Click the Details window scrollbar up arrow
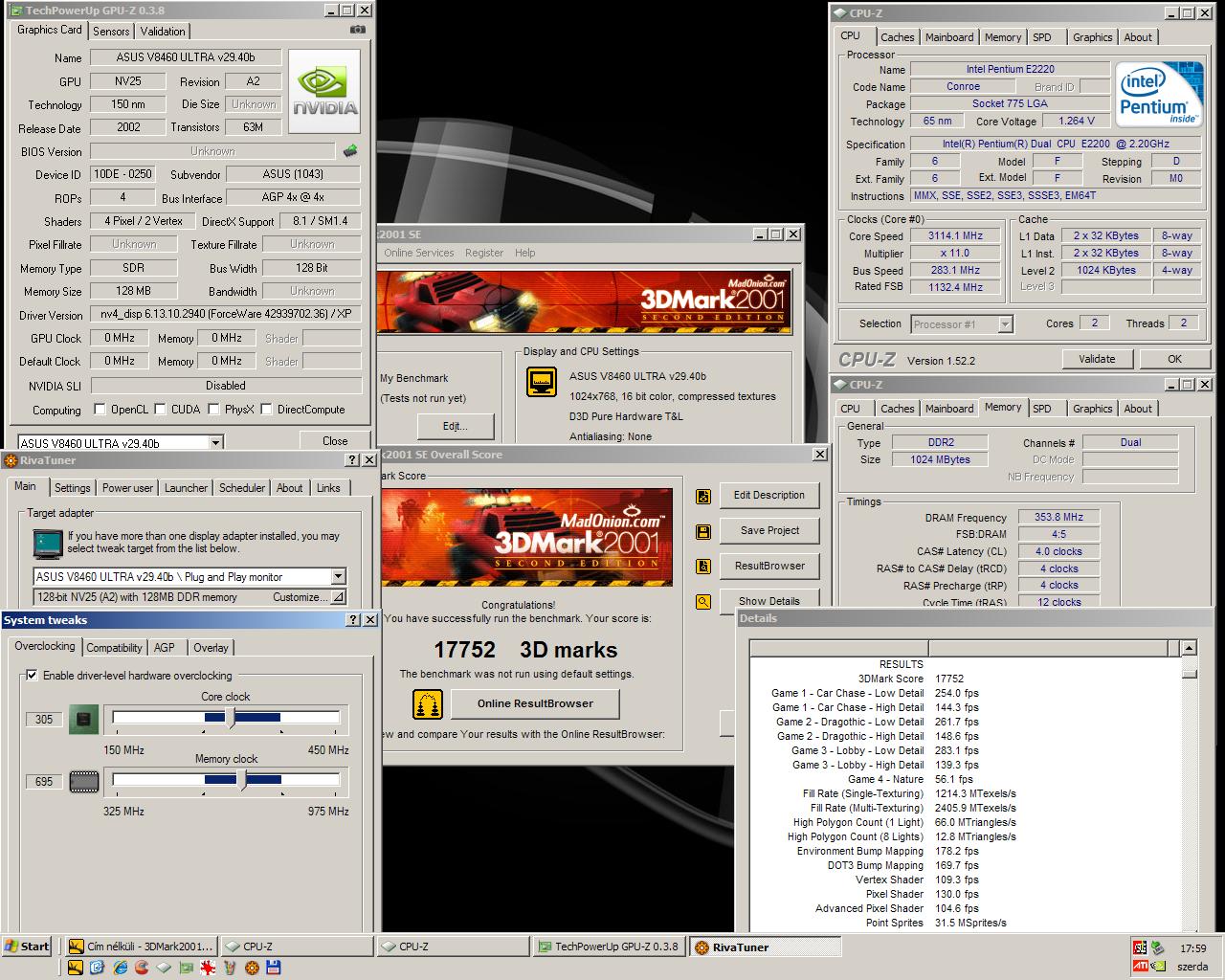The image size is (1225, 980). [1189, 649]
